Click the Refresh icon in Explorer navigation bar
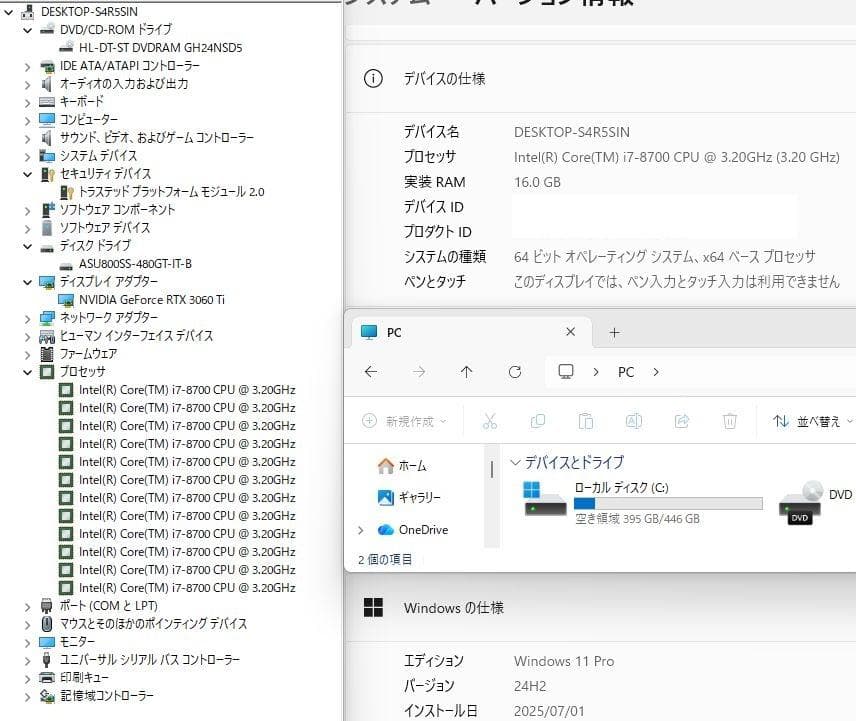Screen dimensions: 856x721 point(515,371)
